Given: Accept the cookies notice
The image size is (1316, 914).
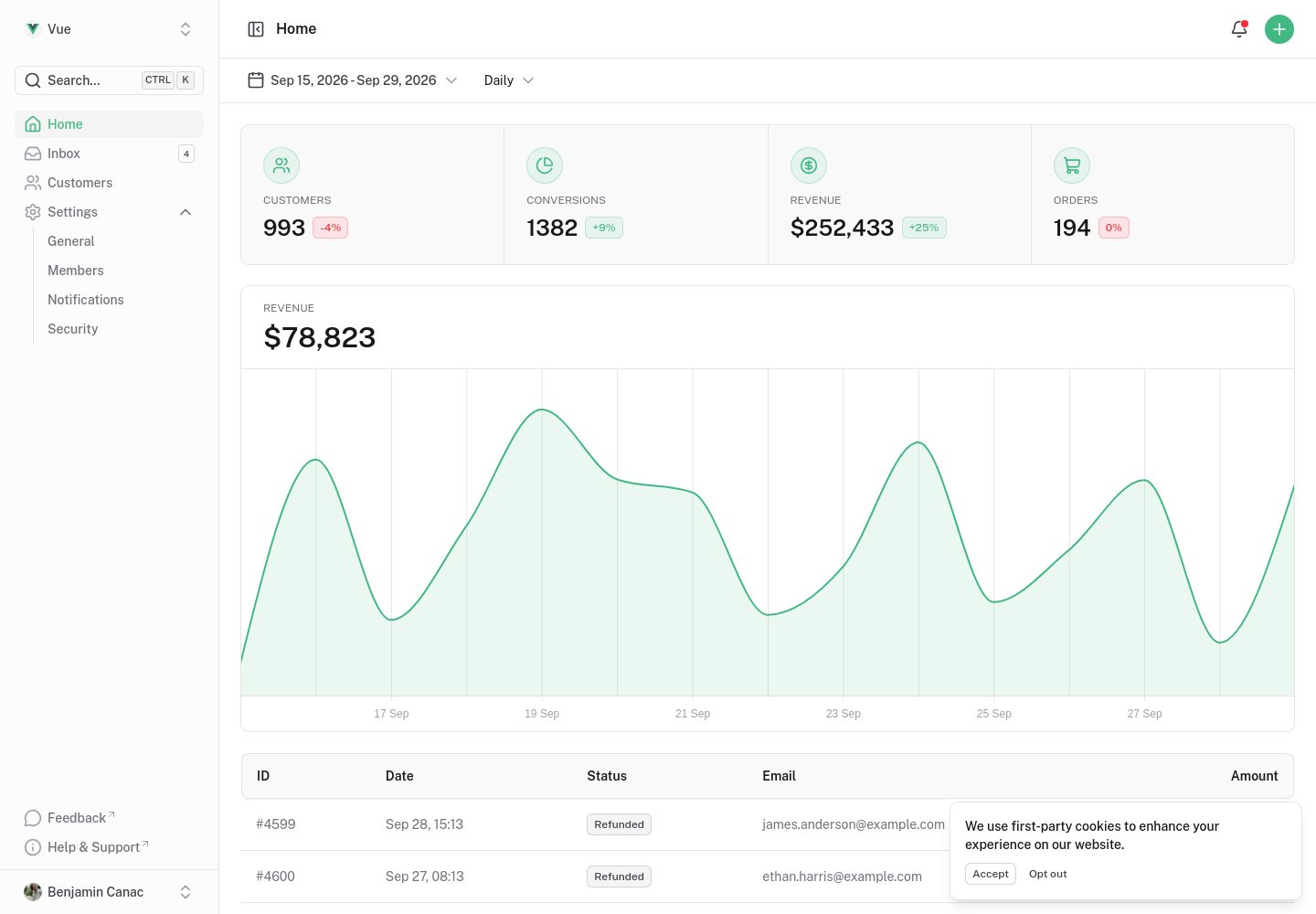Looking at the screenshot, I should [x=991, y=874].
